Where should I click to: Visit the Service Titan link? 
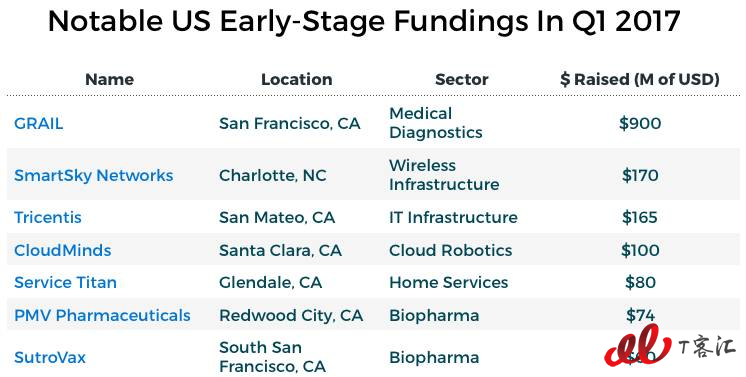65,283
